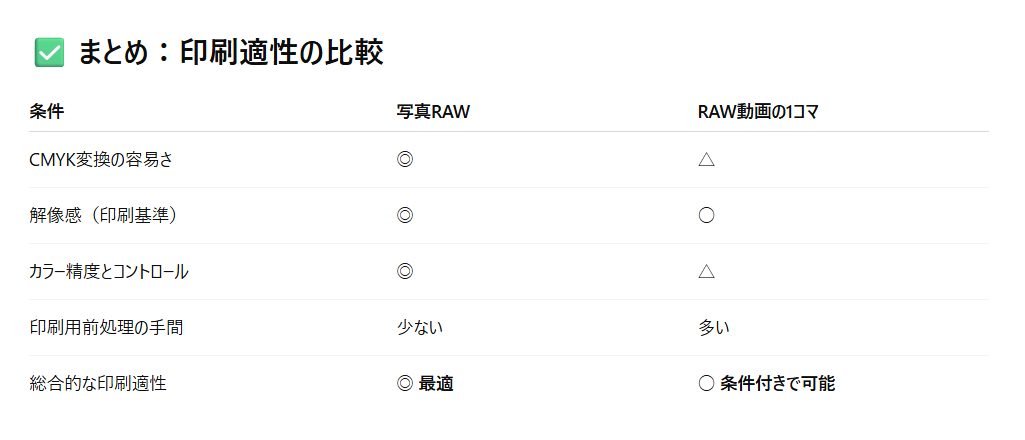
Task: Select the 写真RAW column header
Action: [433, 112]
